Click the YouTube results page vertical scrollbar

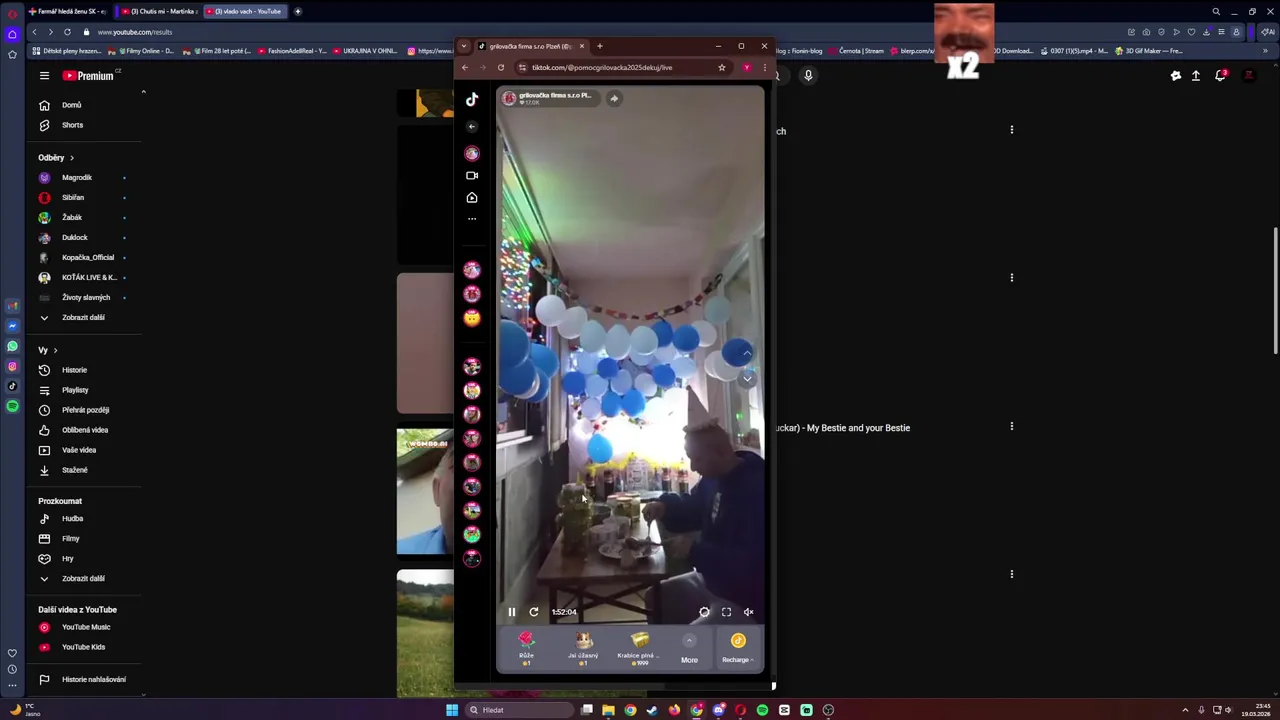pyautogui.click(x=1275, y=290)
